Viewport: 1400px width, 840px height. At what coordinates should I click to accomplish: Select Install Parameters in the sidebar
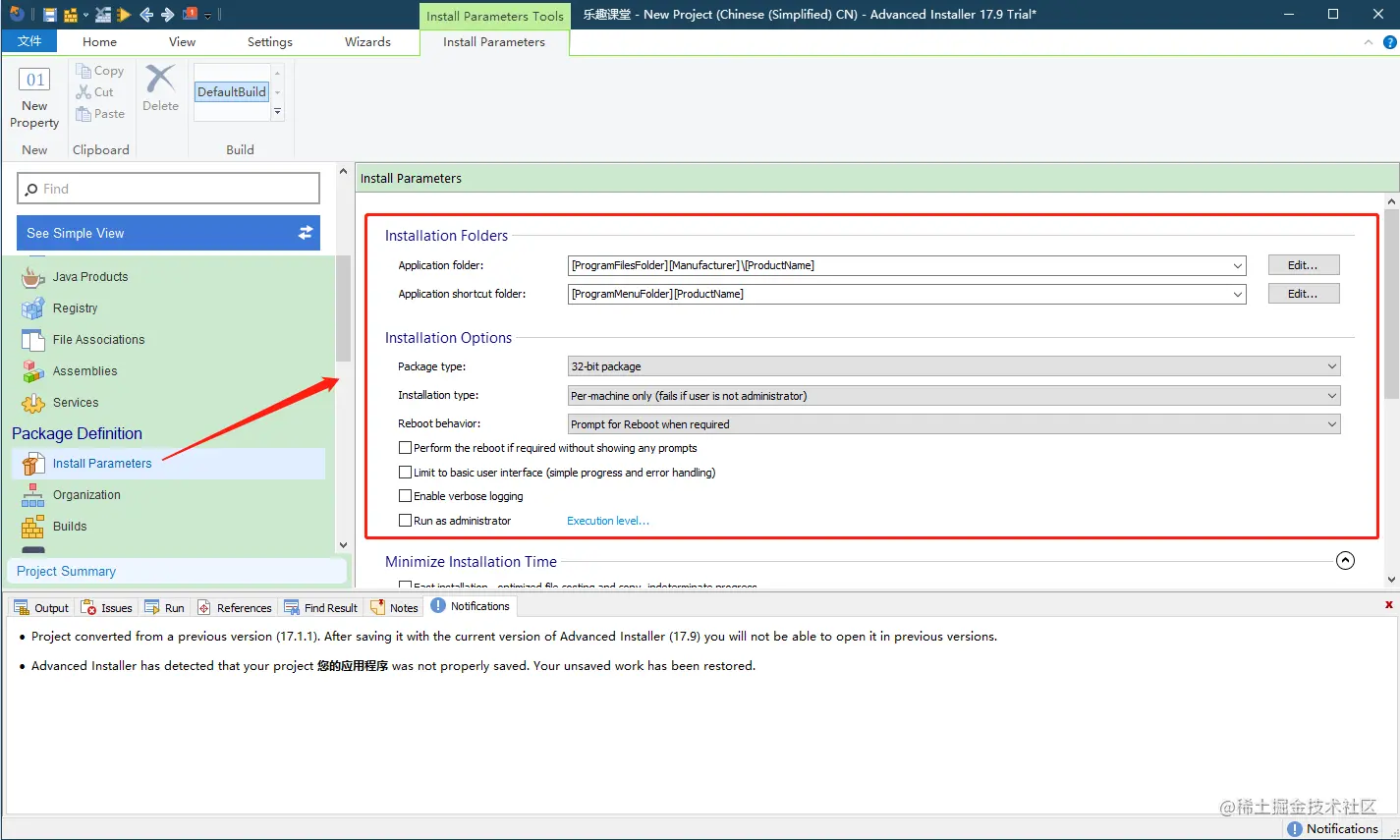[x=168, y=464]
